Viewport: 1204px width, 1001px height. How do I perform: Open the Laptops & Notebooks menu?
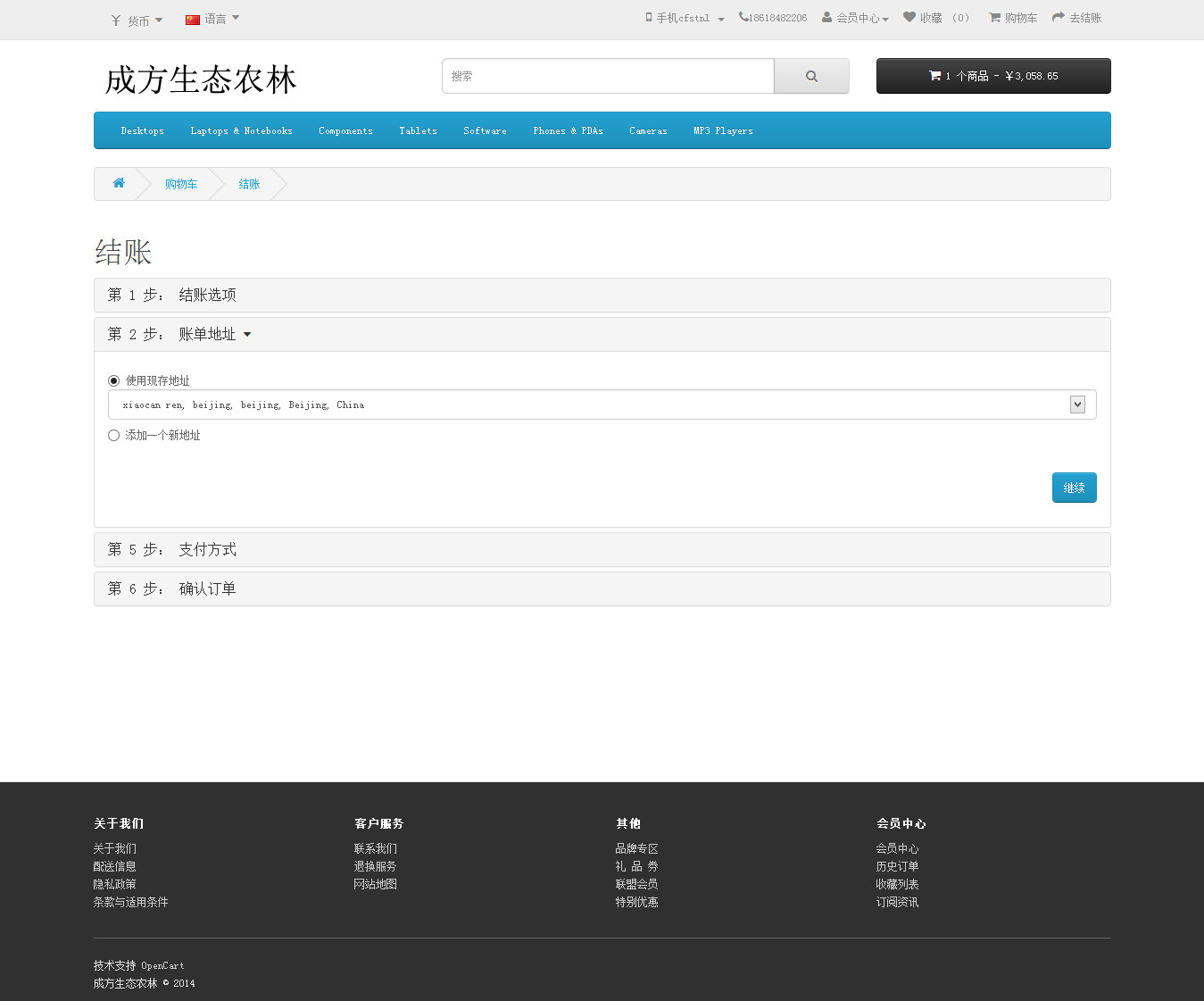(x=241, y=130)
